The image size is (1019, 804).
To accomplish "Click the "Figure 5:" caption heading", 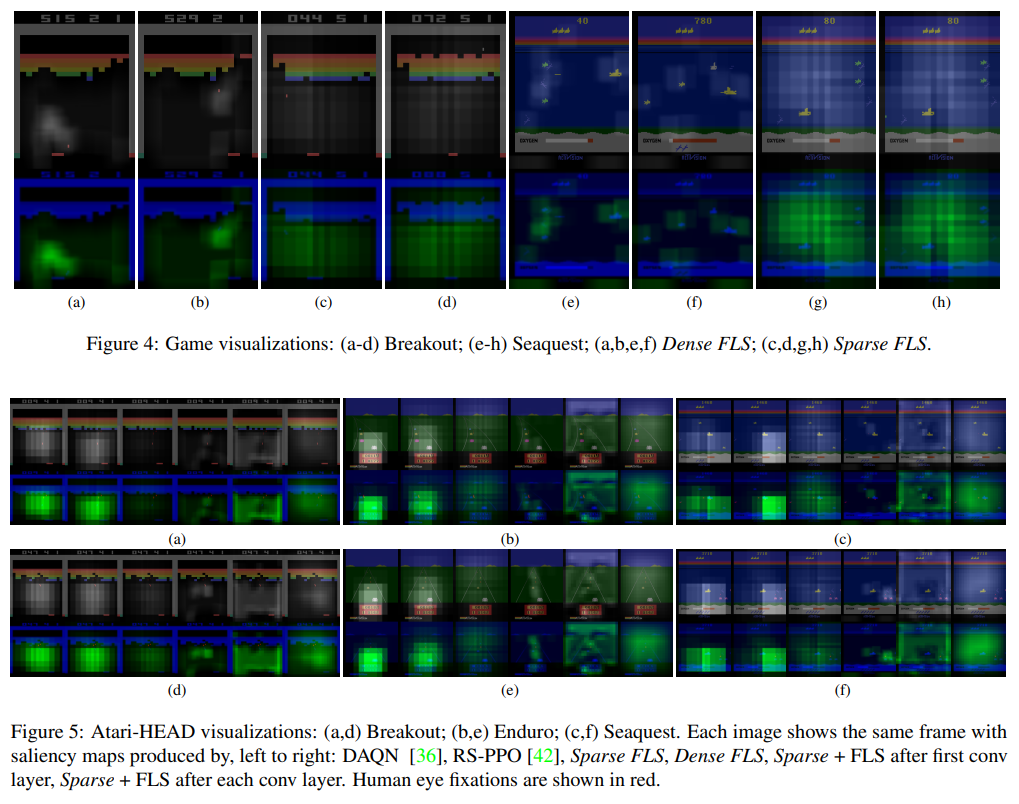I will (47, 732).
